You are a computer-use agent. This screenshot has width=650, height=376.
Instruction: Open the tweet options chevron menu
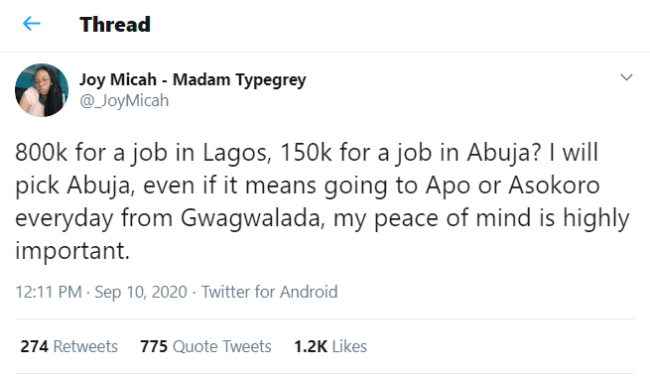pyautogui.click(x=626, y=77)
